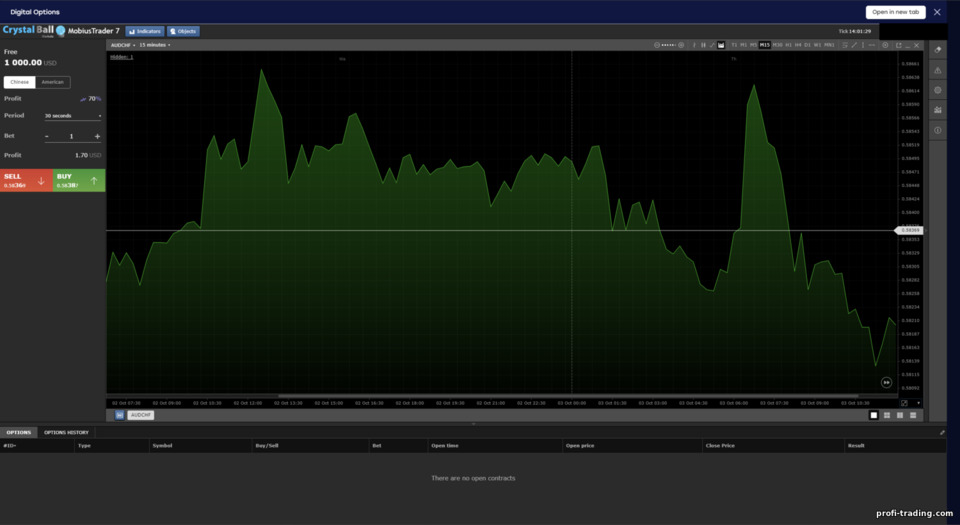Select the Chinese option type
The height and width of the screenshot is (525, 960).
(x=20, y=82)
